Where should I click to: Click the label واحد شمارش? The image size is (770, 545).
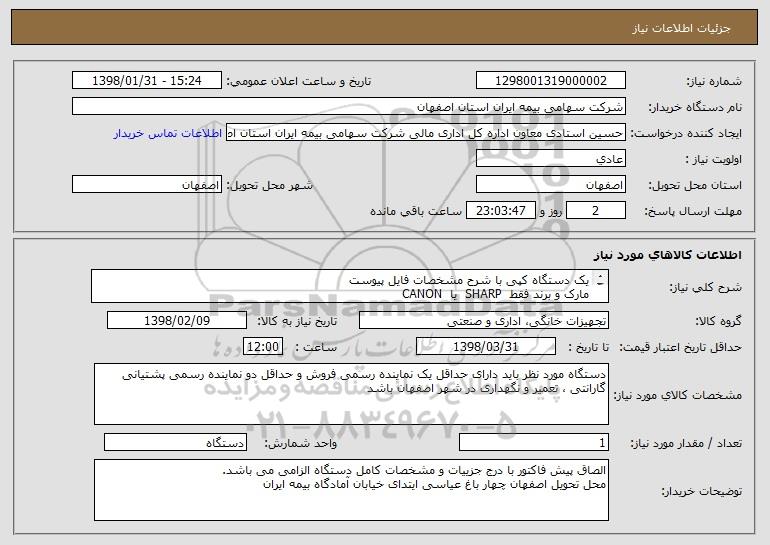(x=301, y=443)
